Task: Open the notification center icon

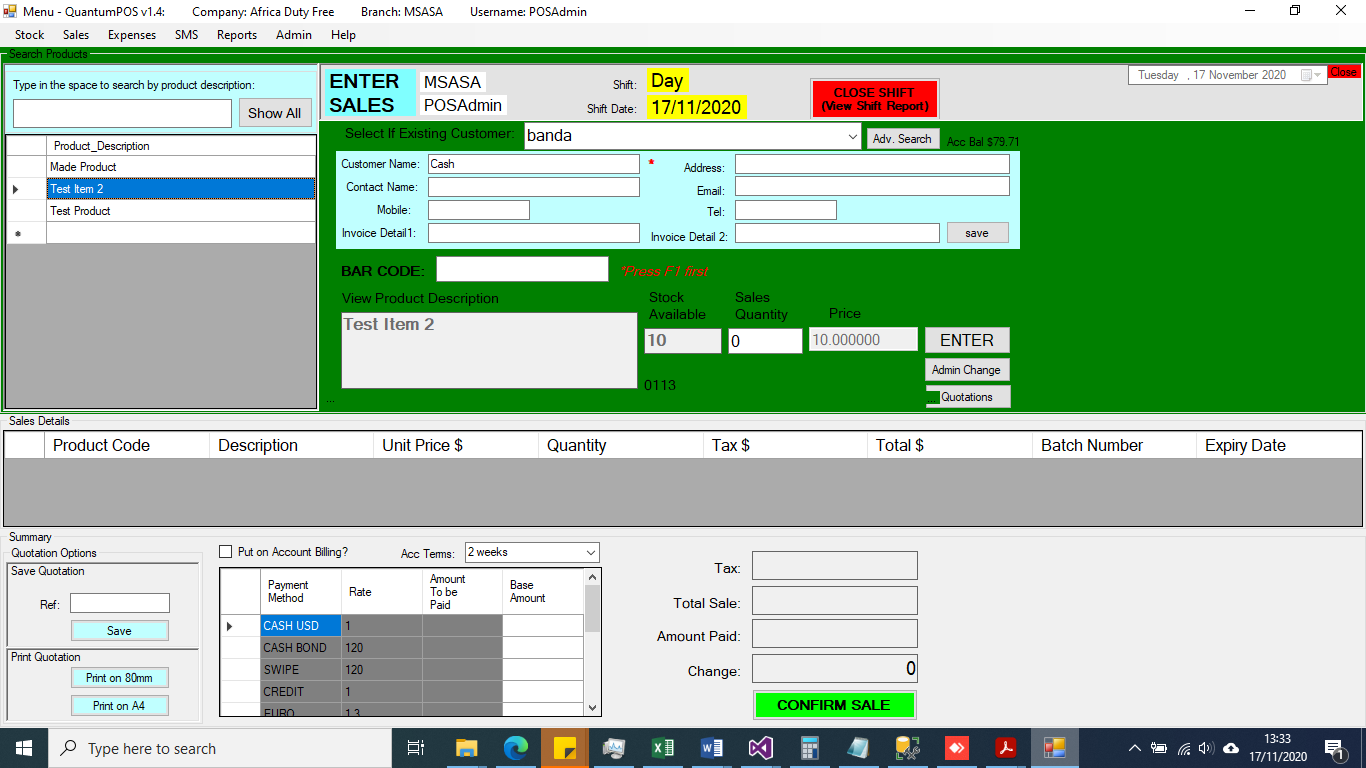Action: [1334, 748]
